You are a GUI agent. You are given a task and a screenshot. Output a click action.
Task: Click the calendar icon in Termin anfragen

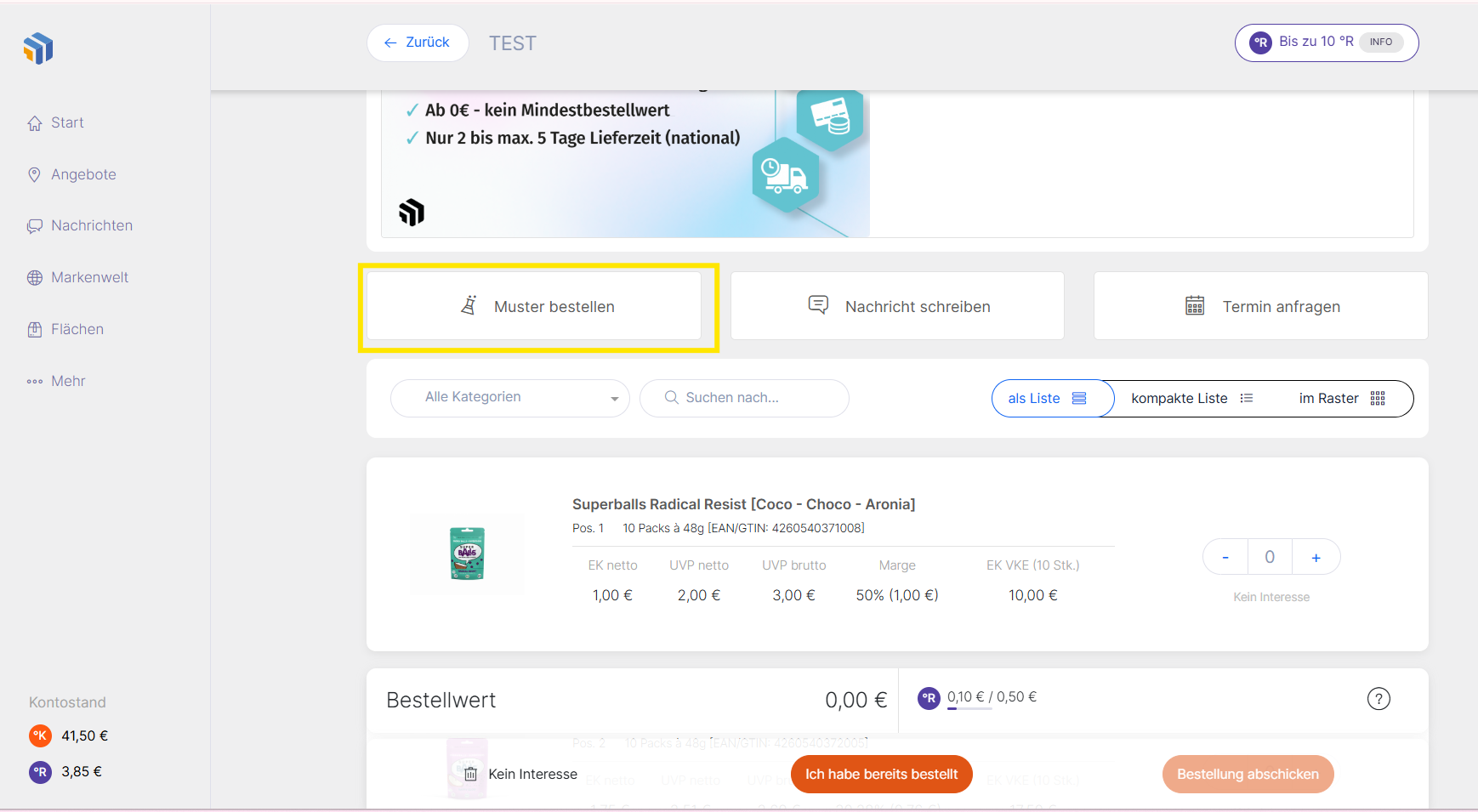click(1194, 306)
